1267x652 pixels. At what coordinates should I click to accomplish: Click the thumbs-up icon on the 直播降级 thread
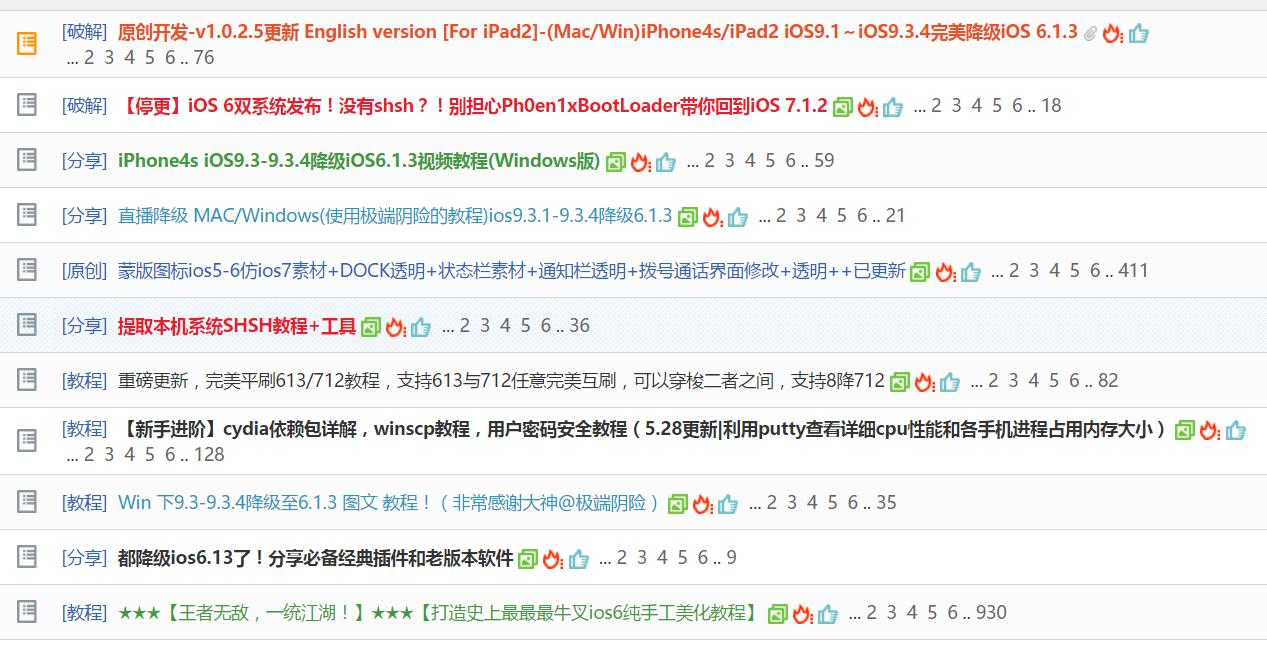pos(737,215)
